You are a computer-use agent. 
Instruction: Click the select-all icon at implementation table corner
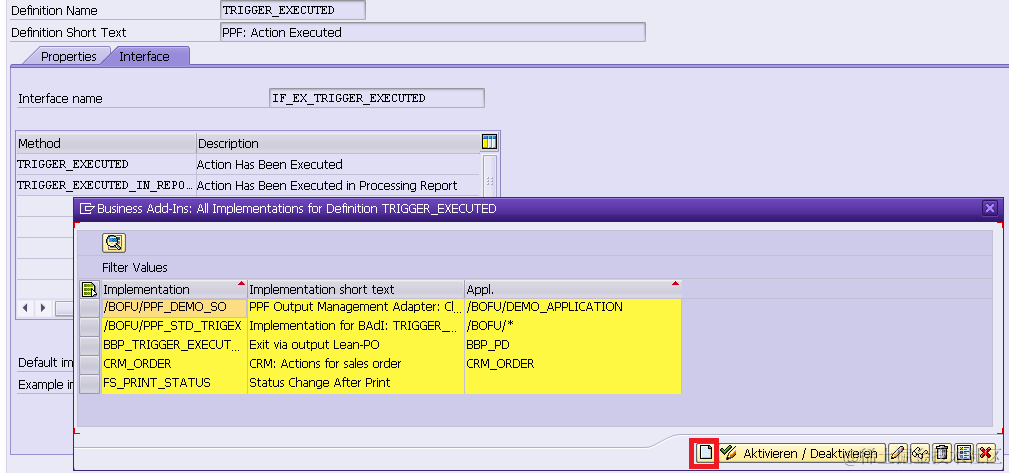(89, 290)
